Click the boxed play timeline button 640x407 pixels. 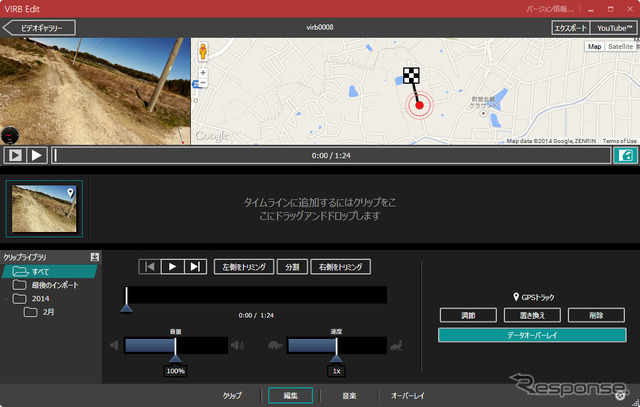(15, 156)
